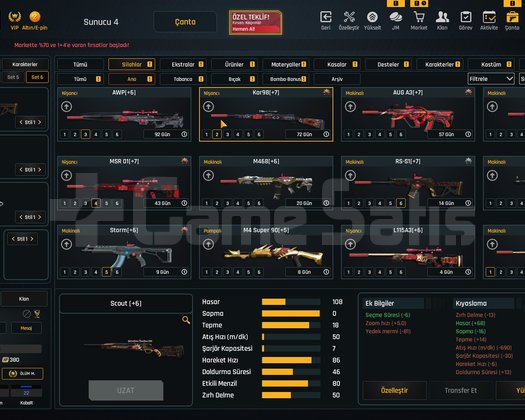Select slot 6 on the RS-S1[+7] card
Image resolution: width=525 pixels, height=420 pixels.
pos(400,203)
